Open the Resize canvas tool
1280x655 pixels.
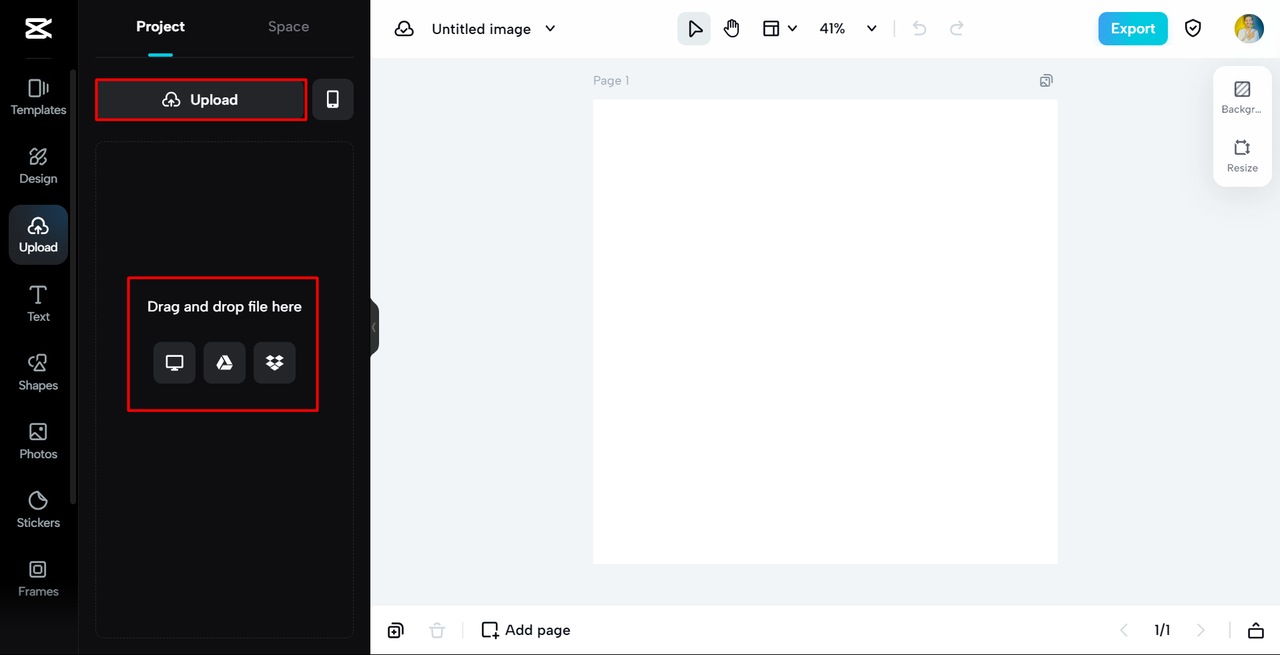(x=1242, y=155)
